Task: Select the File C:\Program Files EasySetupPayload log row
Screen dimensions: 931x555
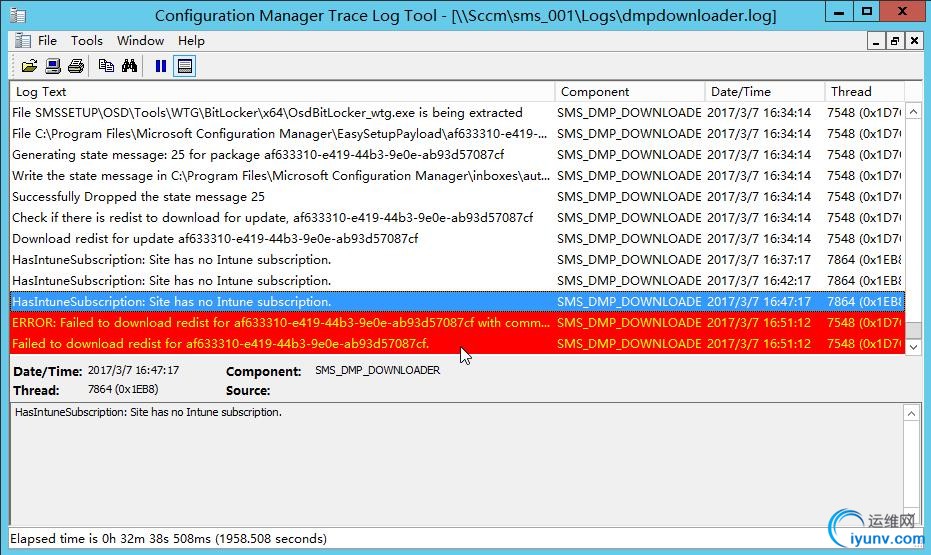Action: point(457,134)
